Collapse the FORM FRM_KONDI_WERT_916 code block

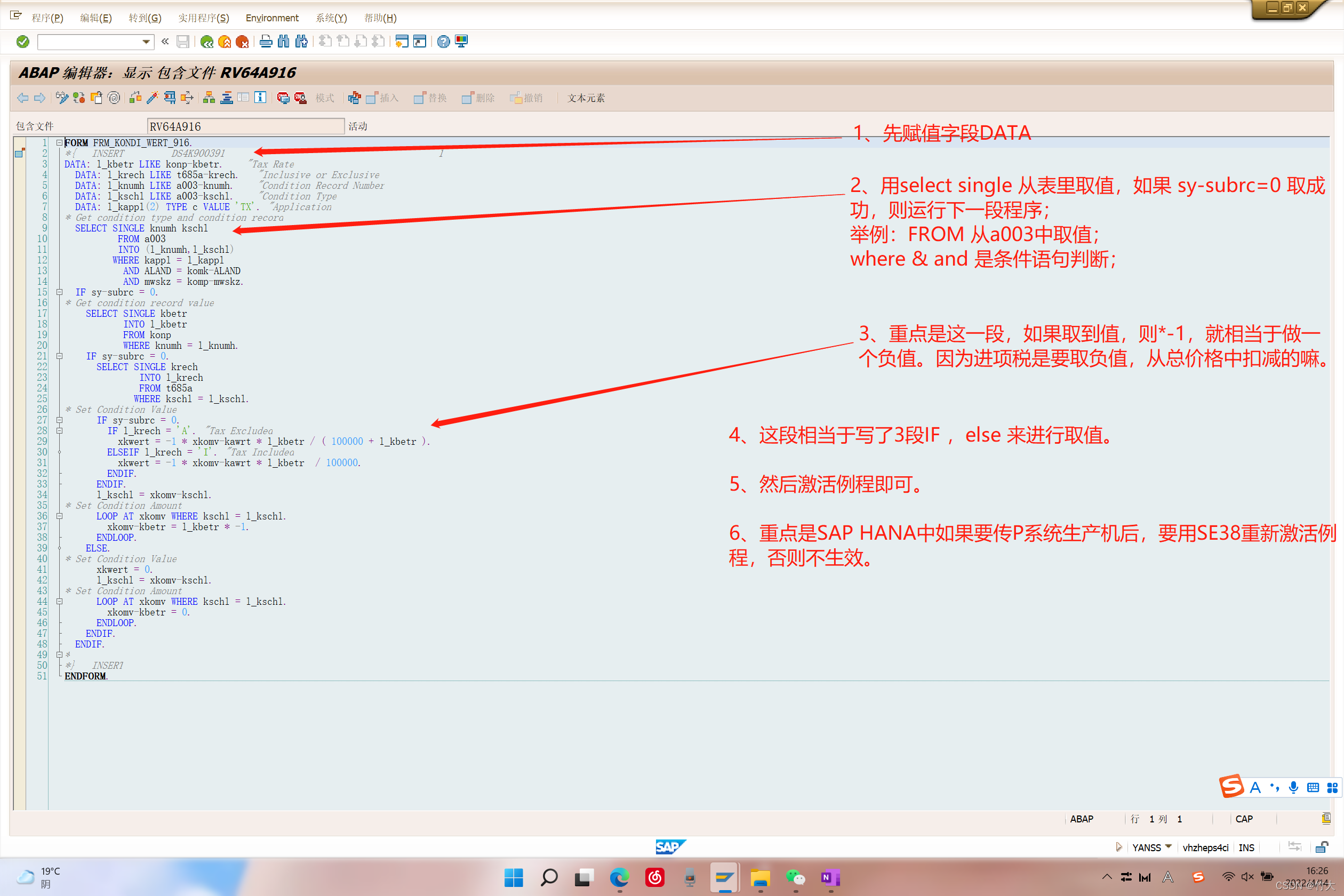(x=59, y=142)
